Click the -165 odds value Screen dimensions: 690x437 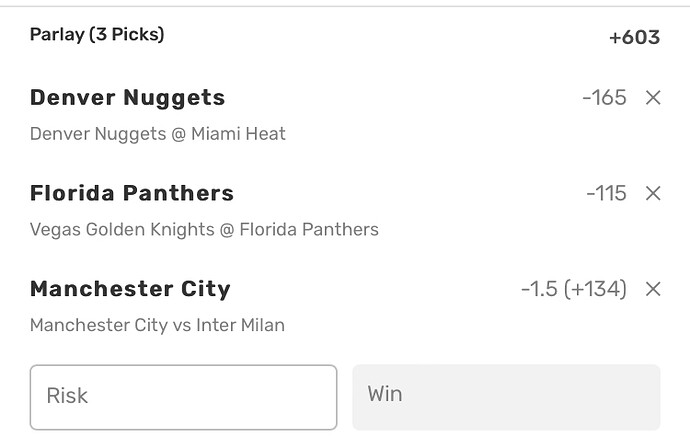point(604,98)
